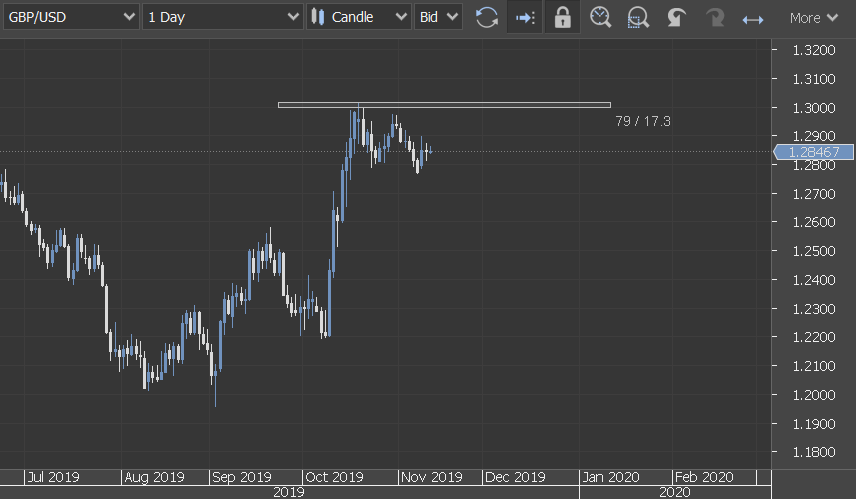Click the Feb 2020 time axis label
This screenshot has height=499, width=856.
point(704,477)
